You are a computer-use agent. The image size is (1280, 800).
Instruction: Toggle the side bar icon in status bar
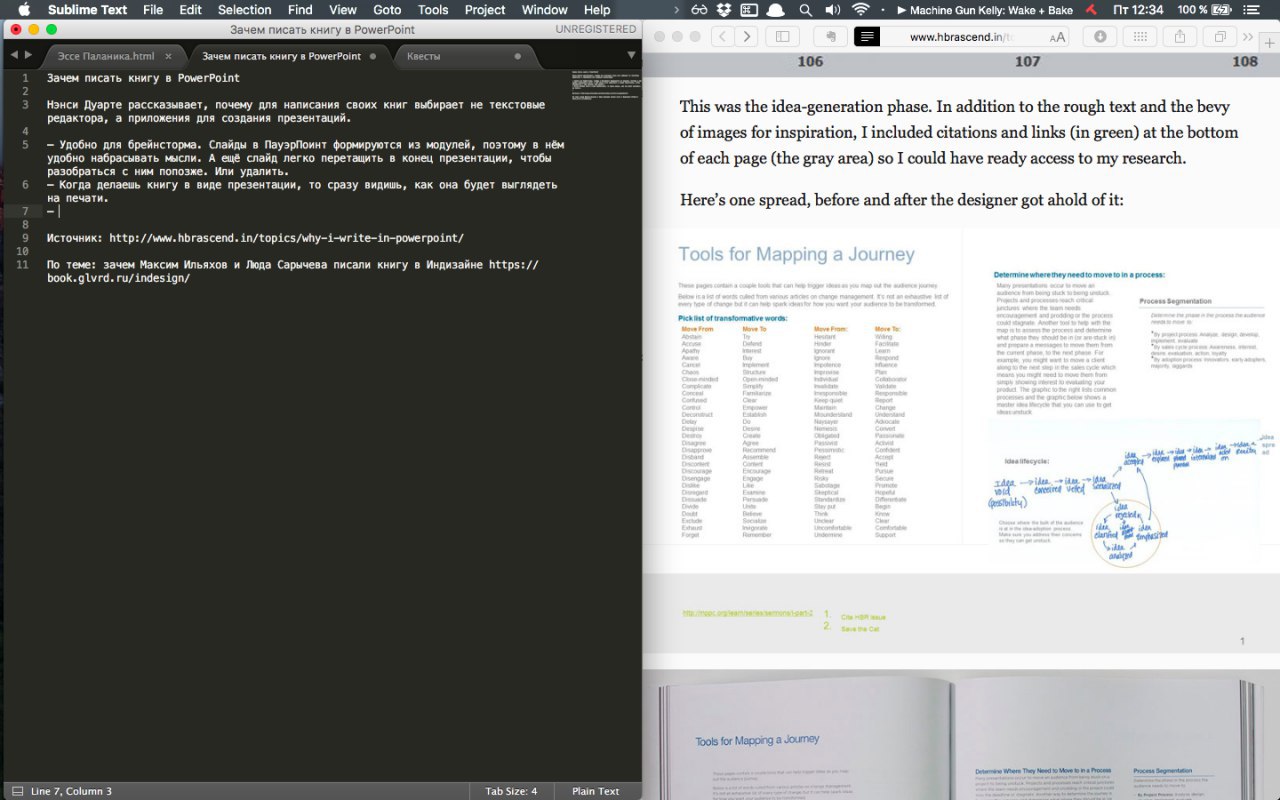15,791
